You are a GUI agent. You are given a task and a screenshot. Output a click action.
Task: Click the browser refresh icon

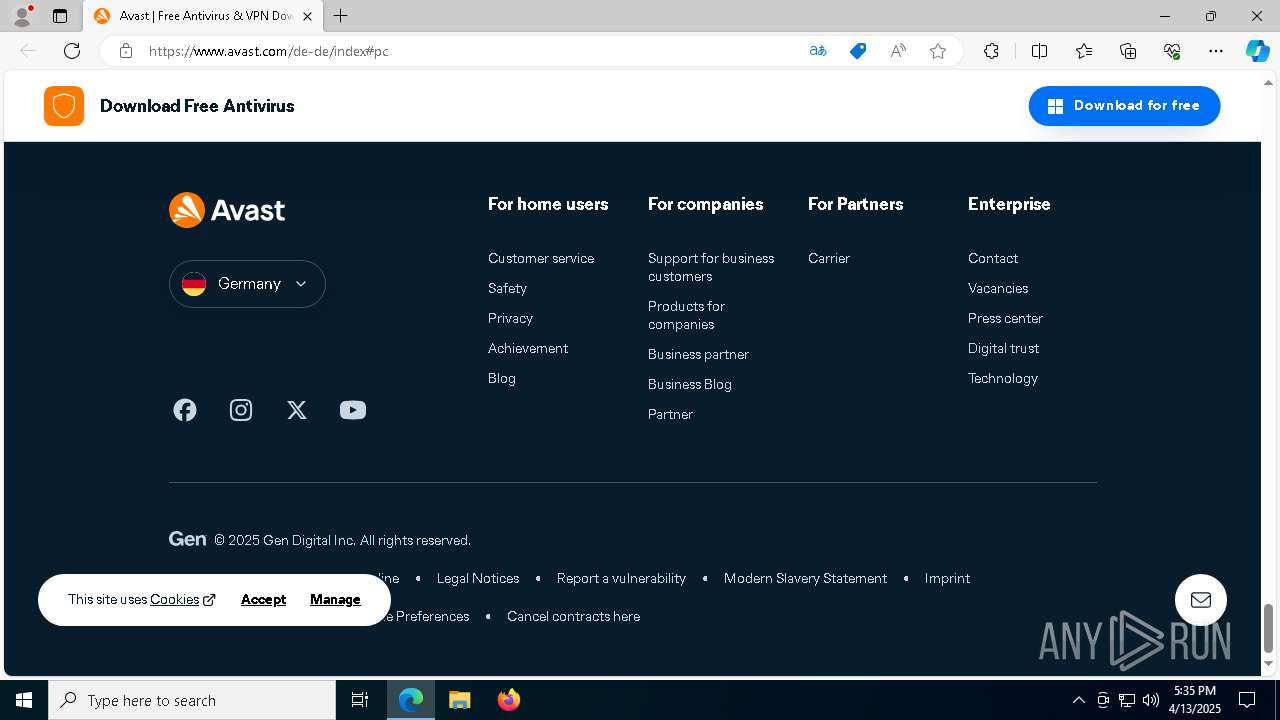[72, 51]
